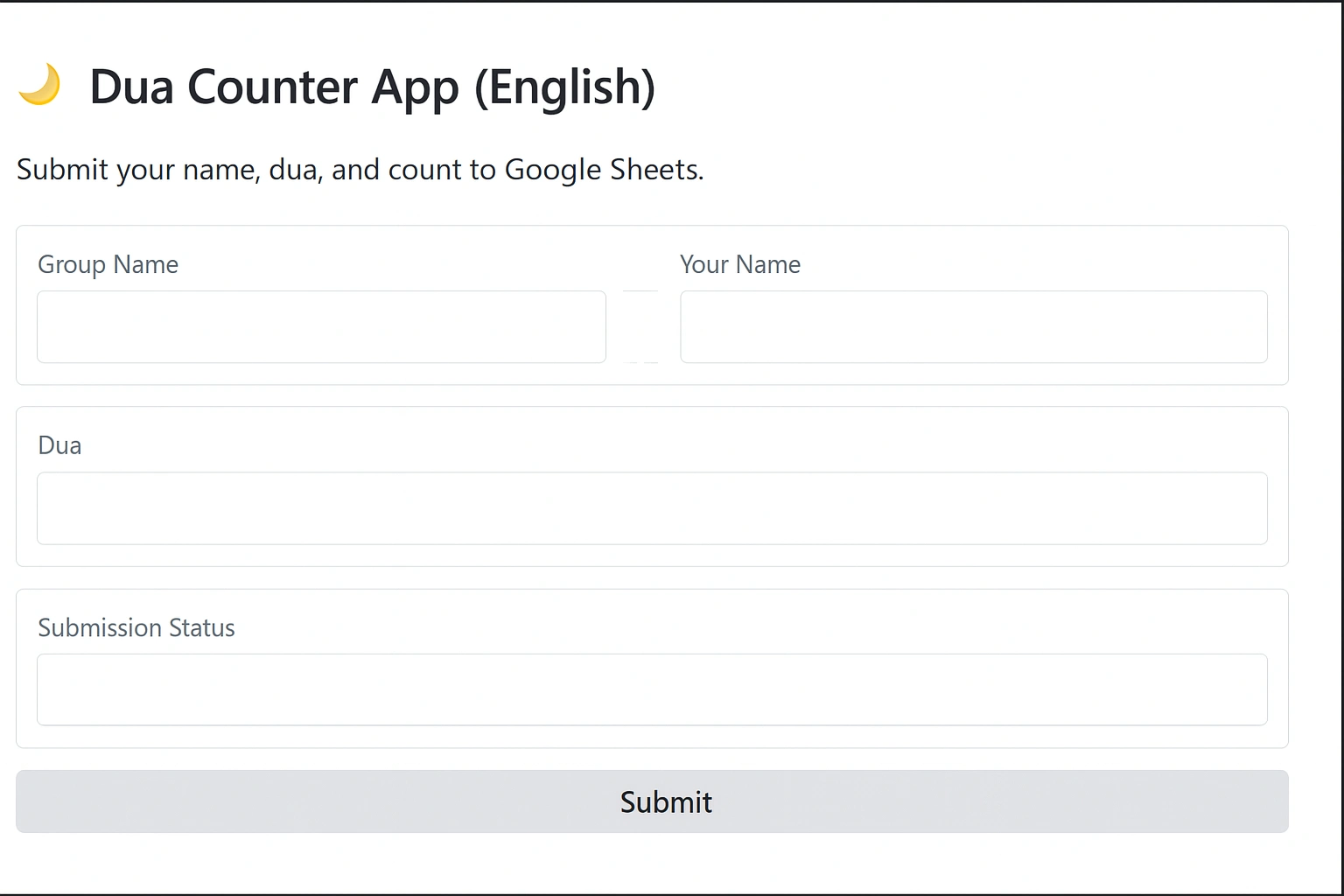Select the Dua text field

click(x=652, y=508)
